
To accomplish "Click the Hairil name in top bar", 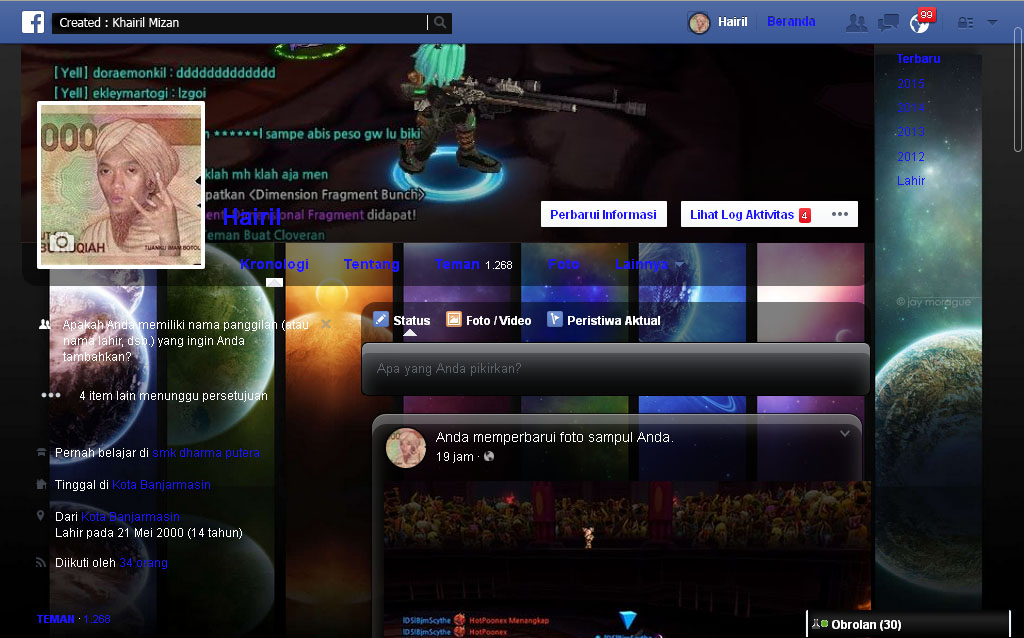I will [x=733, y=22].
